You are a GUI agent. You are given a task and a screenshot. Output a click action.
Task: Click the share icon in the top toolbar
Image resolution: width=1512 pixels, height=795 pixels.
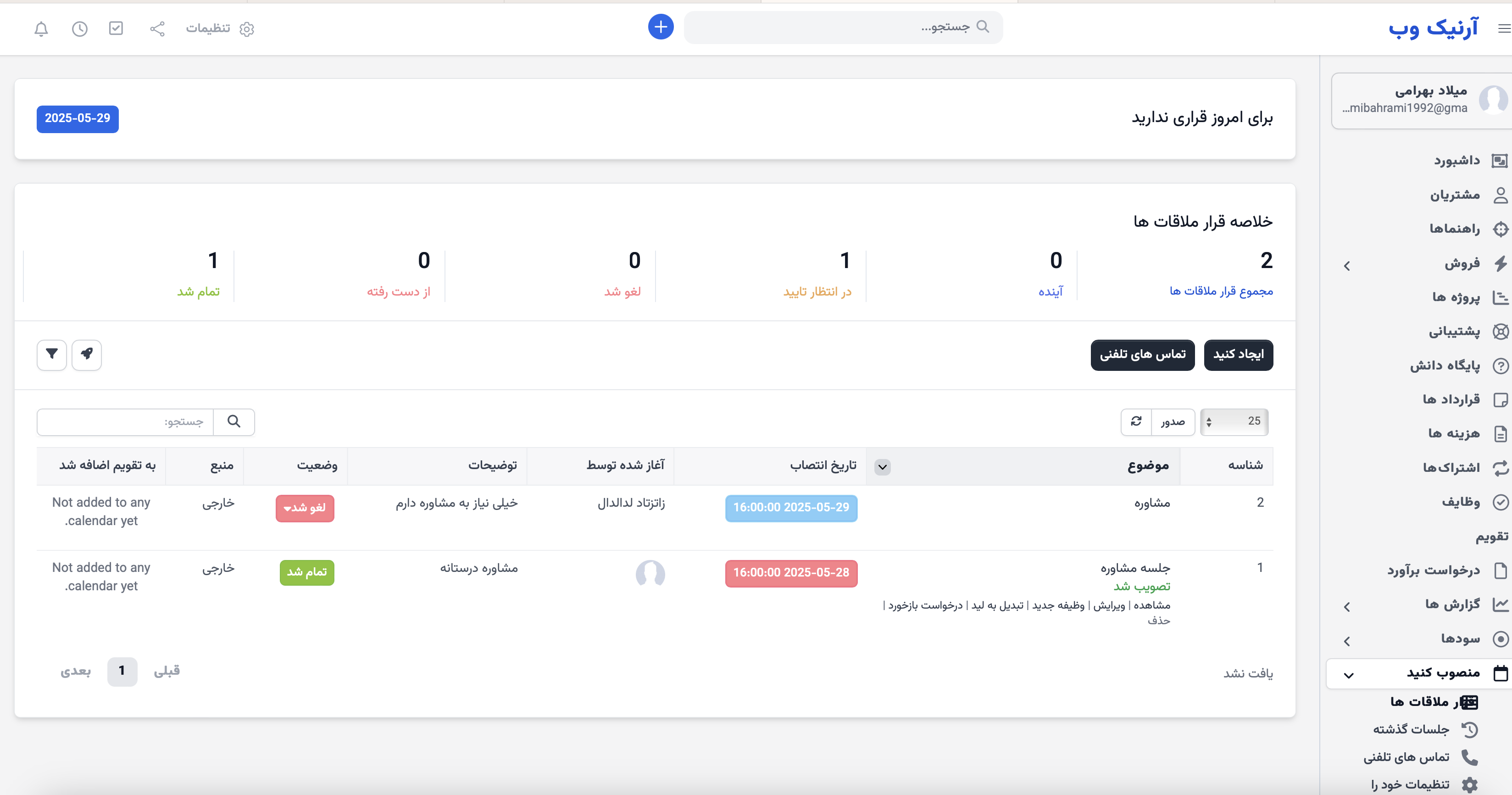point(157,29)
